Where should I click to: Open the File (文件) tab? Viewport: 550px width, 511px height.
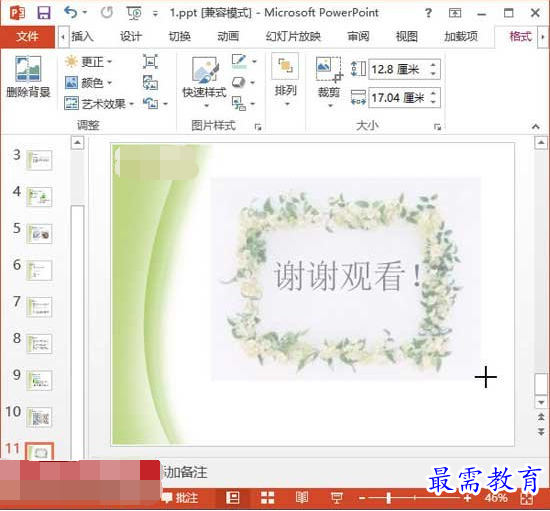click(27, 36)
